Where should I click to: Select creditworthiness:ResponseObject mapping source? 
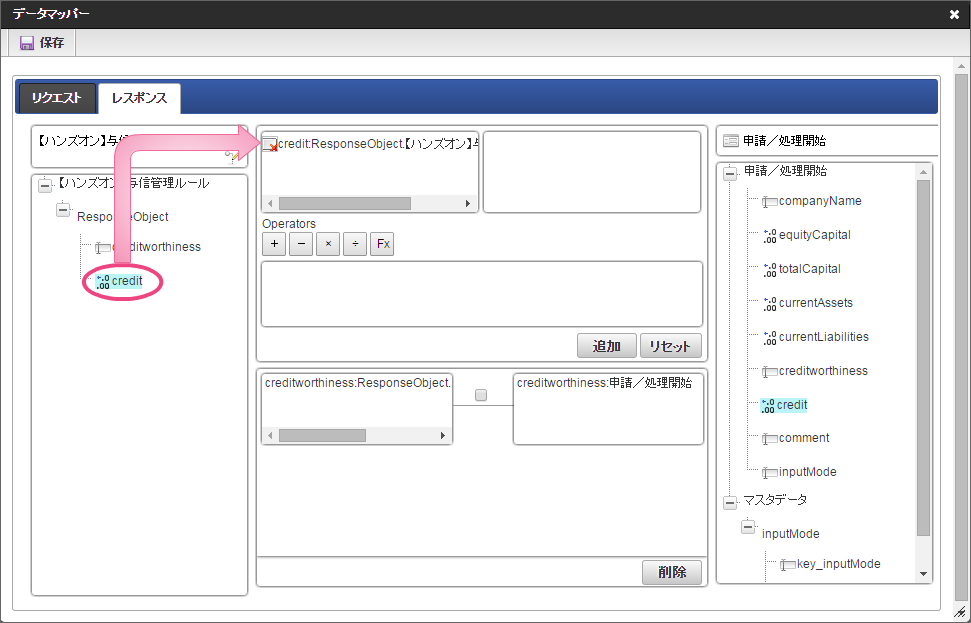pyautogui.click(x=357, y=383)
